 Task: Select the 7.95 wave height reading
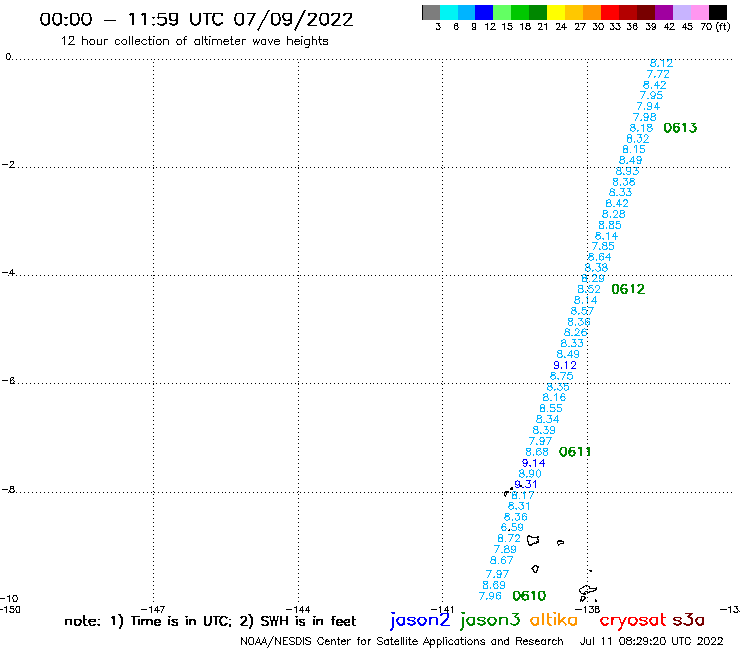(x=651, y=96)
